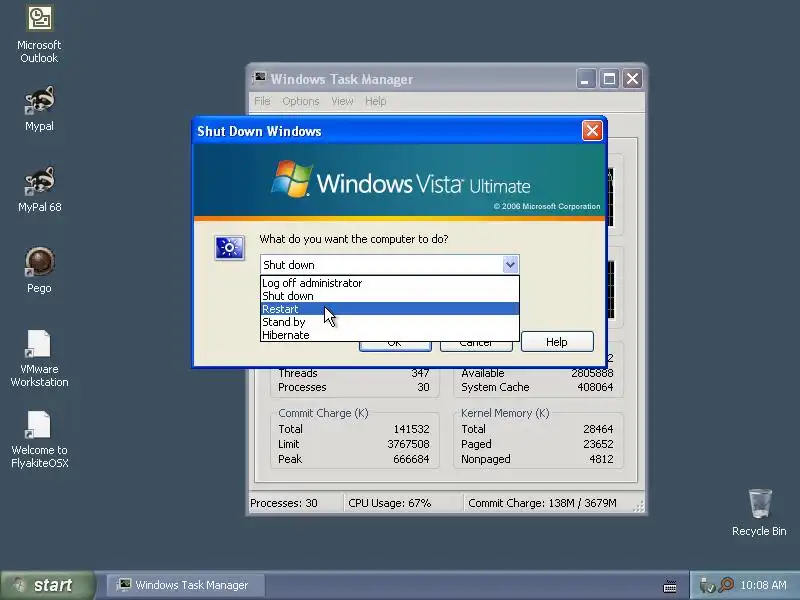800x600 pixels.
Task: Click the Task Manager resize grip
Action: click(x=638, y=506)
